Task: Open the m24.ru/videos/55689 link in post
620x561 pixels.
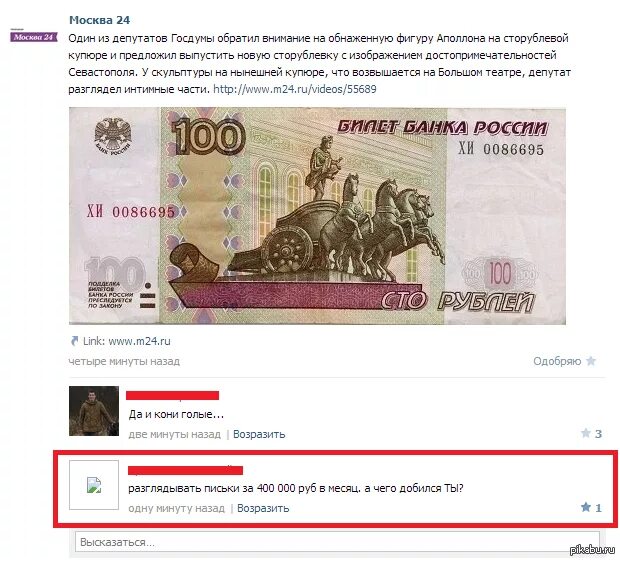Action: coord(295,89)
